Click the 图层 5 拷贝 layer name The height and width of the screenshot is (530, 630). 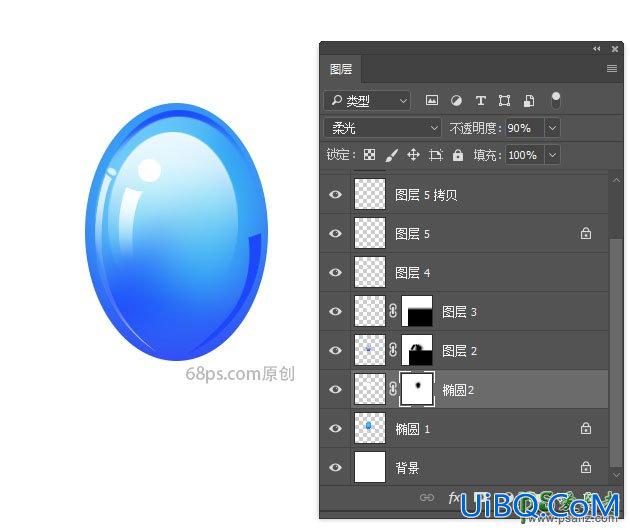pyautogui.click(x=426, y=195)
